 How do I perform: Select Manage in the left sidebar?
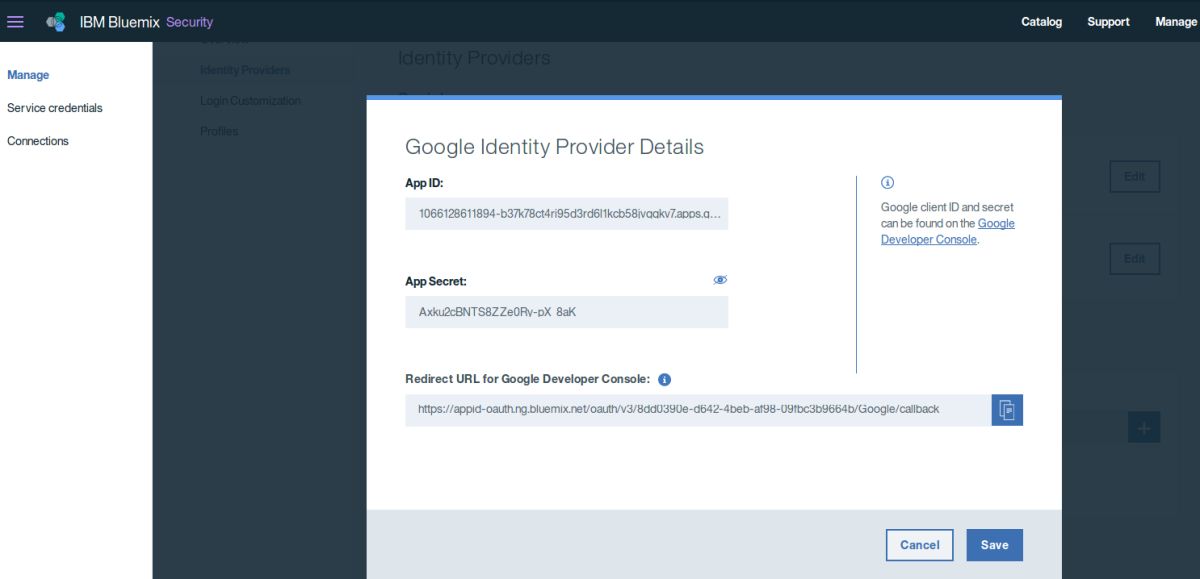coord(28,75)
